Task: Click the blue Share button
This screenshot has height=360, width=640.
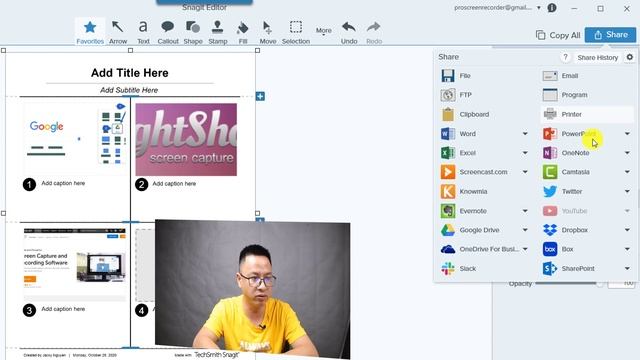Action: pos(610,35)
